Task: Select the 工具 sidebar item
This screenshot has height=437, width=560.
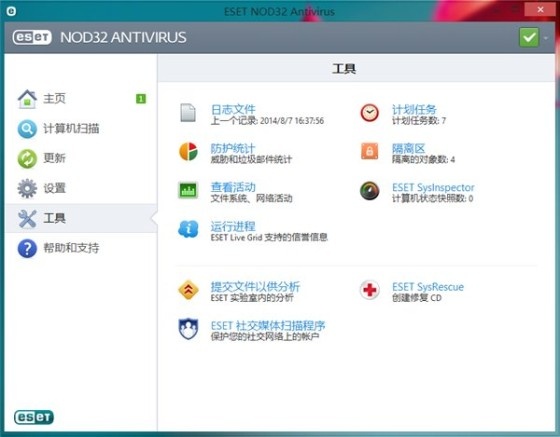Action: 82,218
